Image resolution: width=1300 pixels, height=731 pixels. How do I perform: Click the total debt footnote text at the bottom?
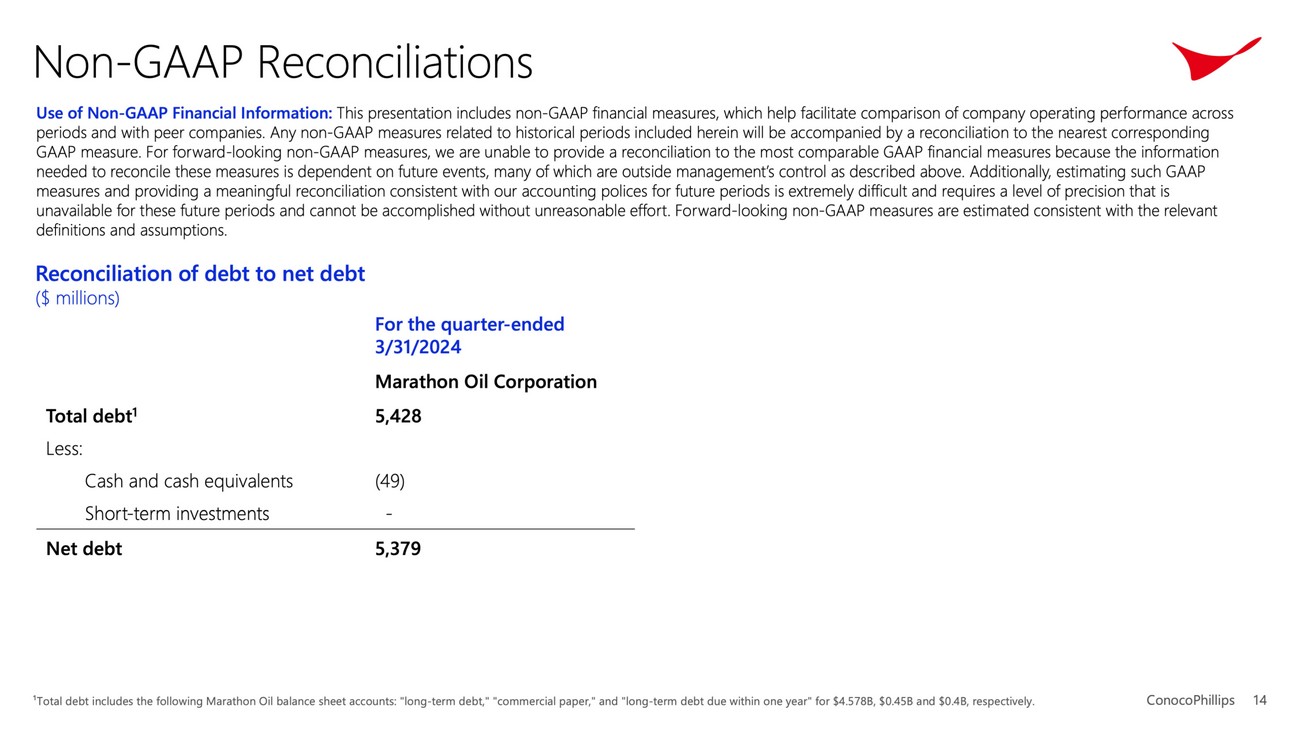tap(534, 701)
